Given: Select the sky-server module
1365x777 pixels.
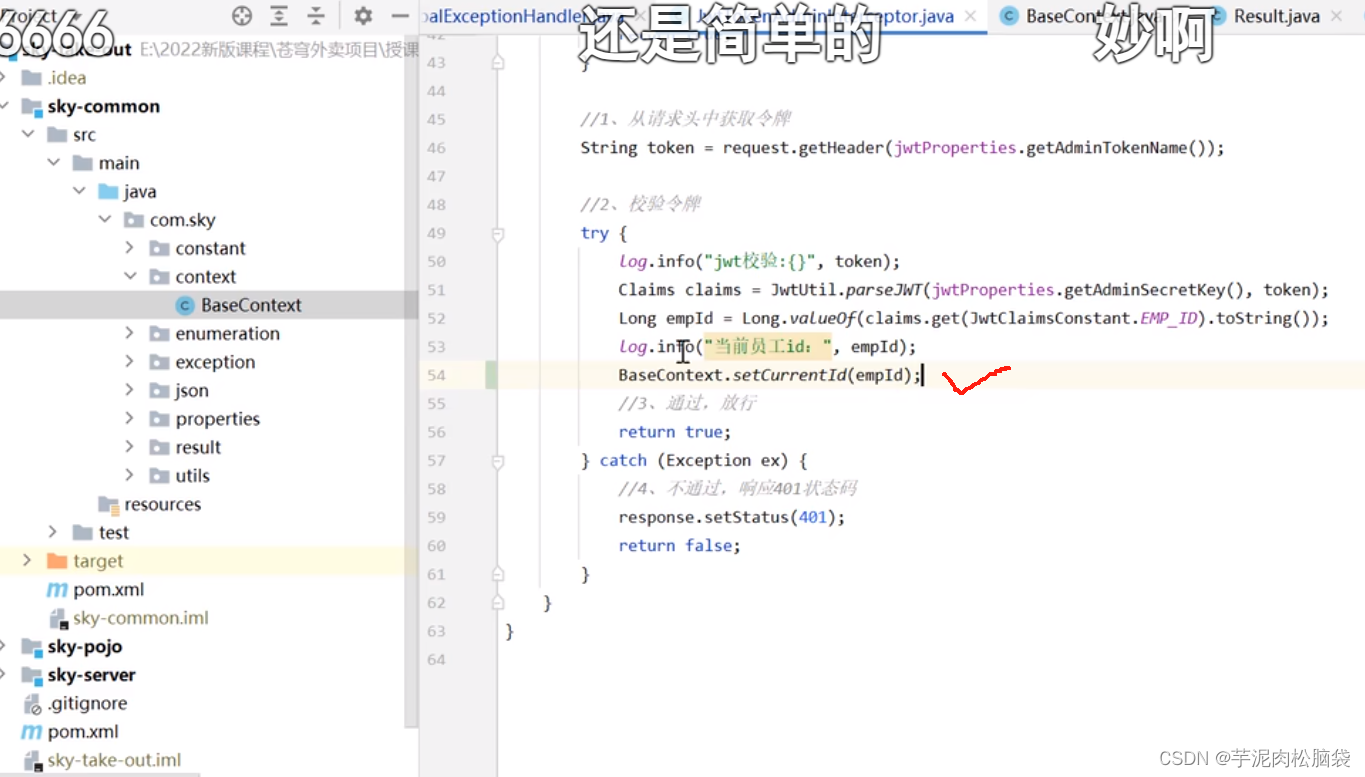Looking at the screenshot, I should click(91, 675).
